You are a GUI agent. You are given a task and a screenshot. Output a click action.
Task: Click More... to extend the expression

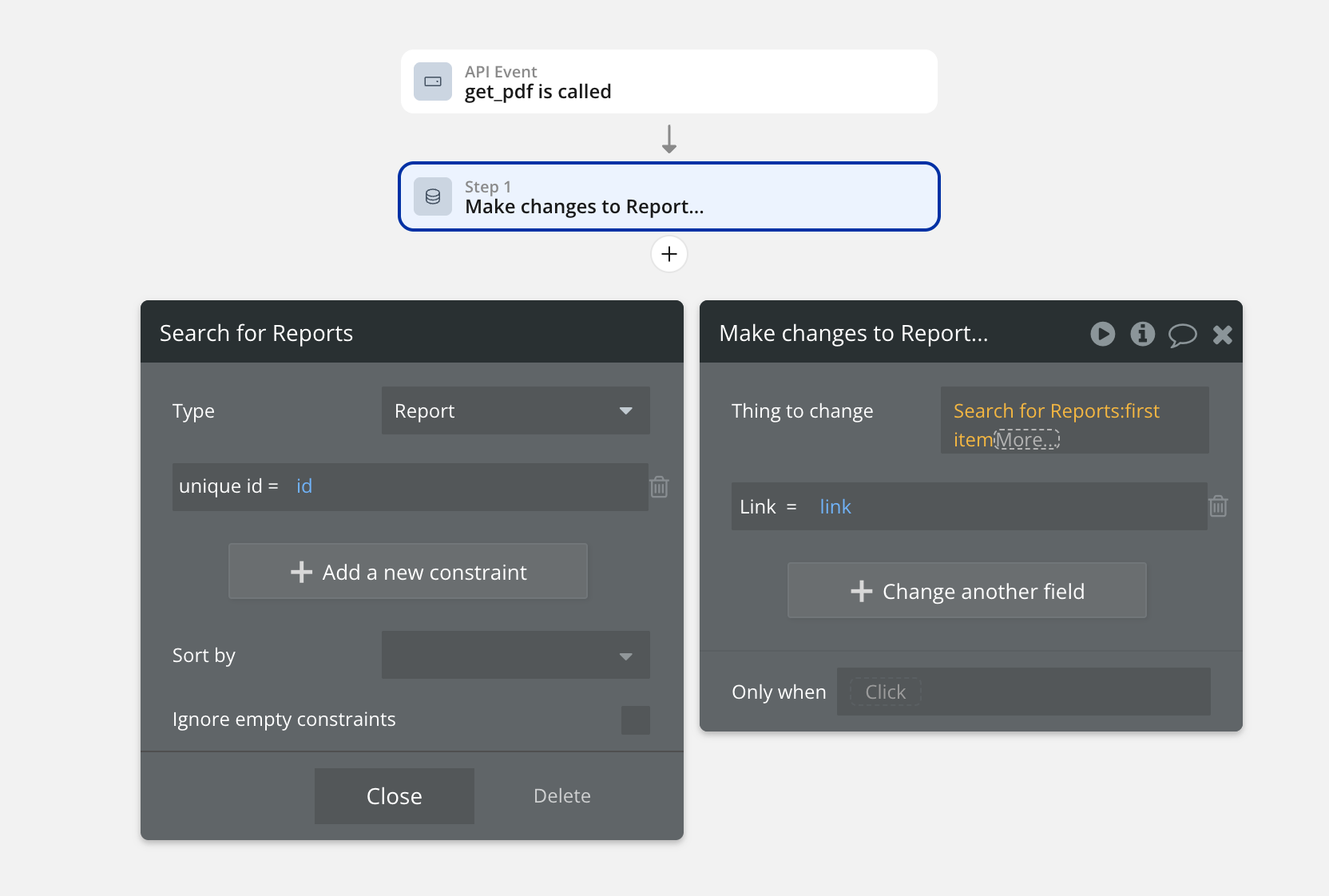click(1026, 439)
